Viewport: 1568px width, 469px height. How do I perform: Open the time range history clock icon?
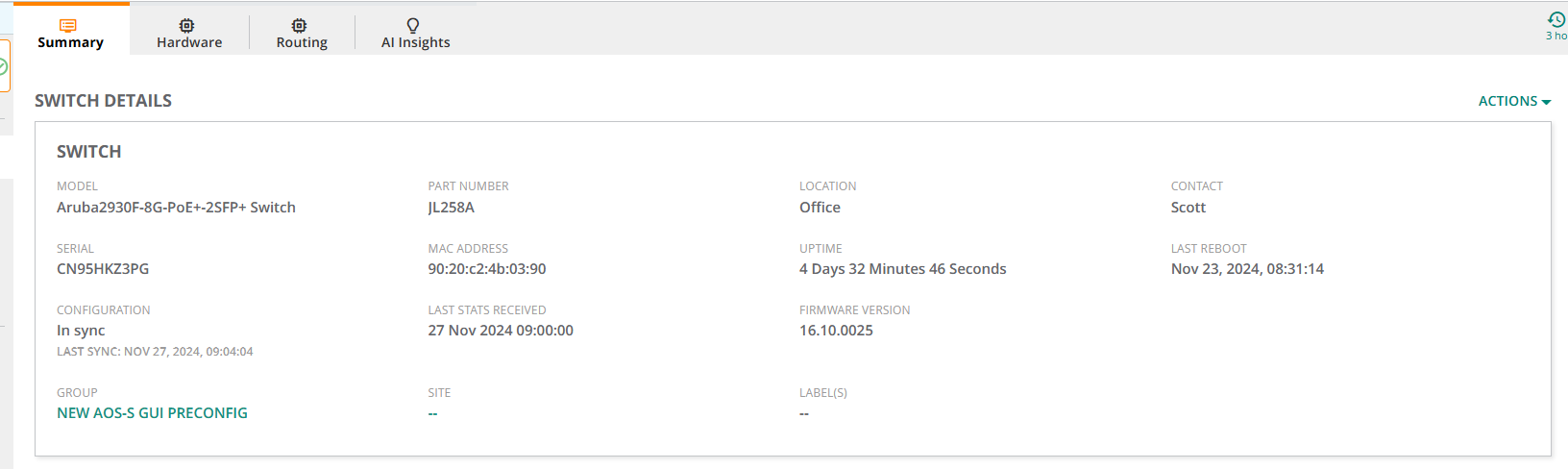click(1556, 19)
